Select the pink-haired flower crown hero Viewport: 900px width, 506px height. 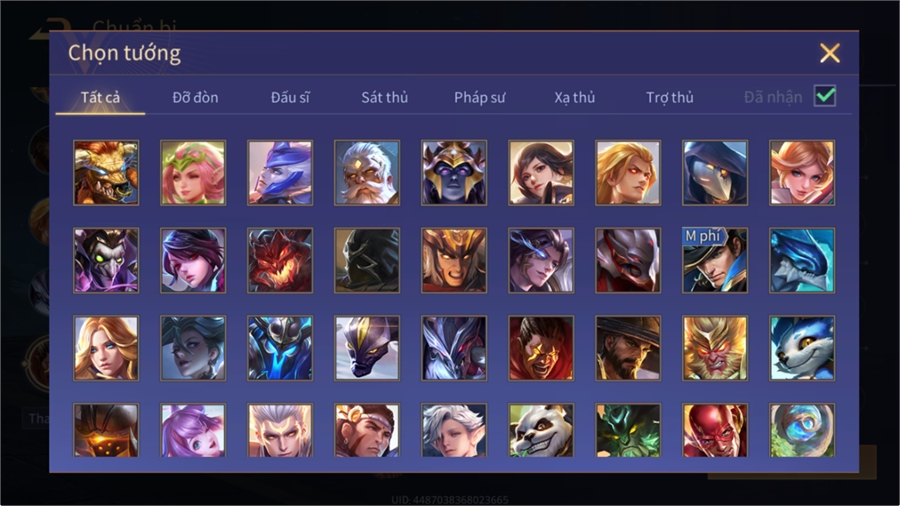[x=193, y=173]
